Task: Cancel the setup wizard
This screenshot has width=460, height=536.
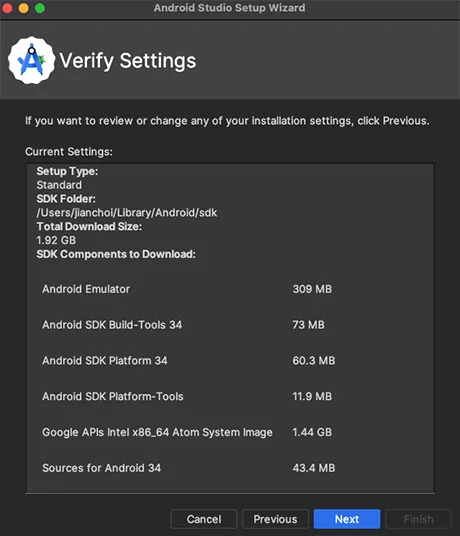Action: (x=204, y=519)
